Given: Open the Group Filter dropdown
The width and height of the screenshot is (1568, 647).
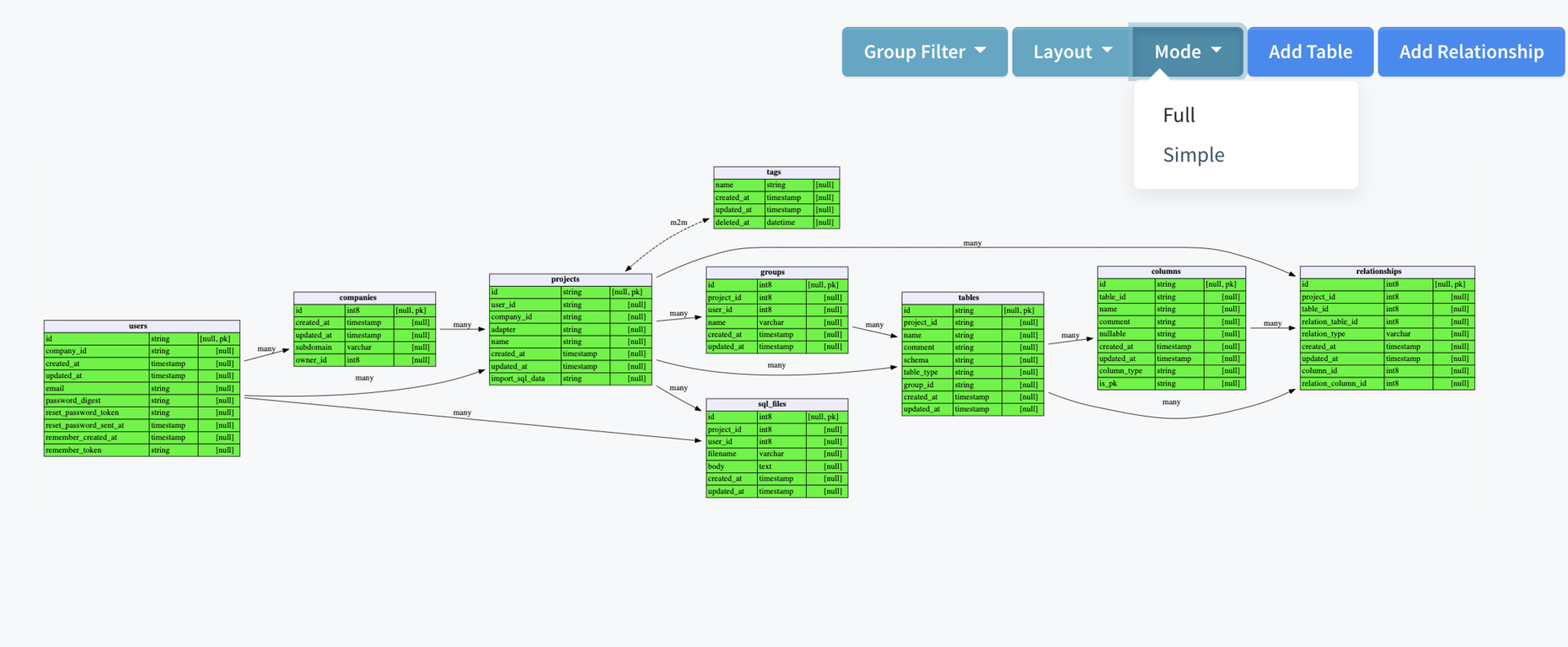Looking at the screenshot, I should pos(924,51).
